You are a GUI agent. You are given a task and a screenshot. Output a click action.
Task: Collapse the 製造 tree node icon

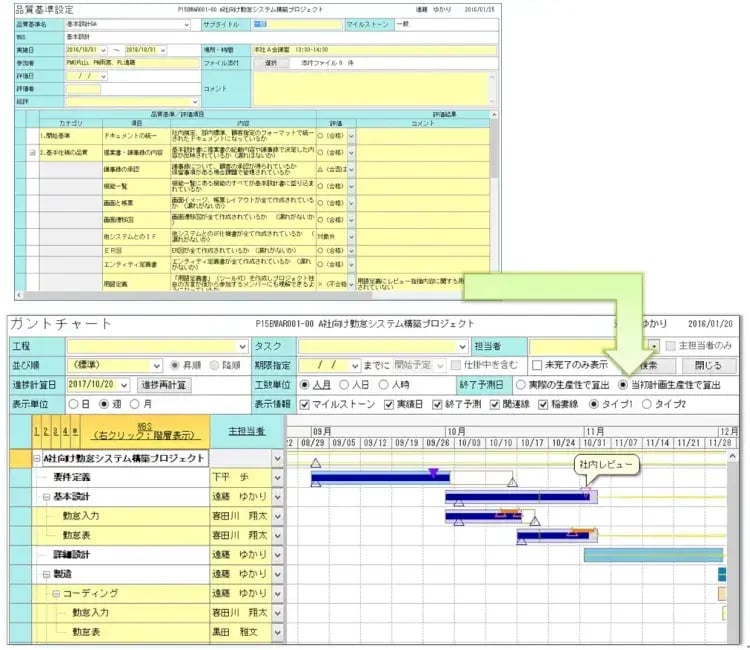coord(46,574)
